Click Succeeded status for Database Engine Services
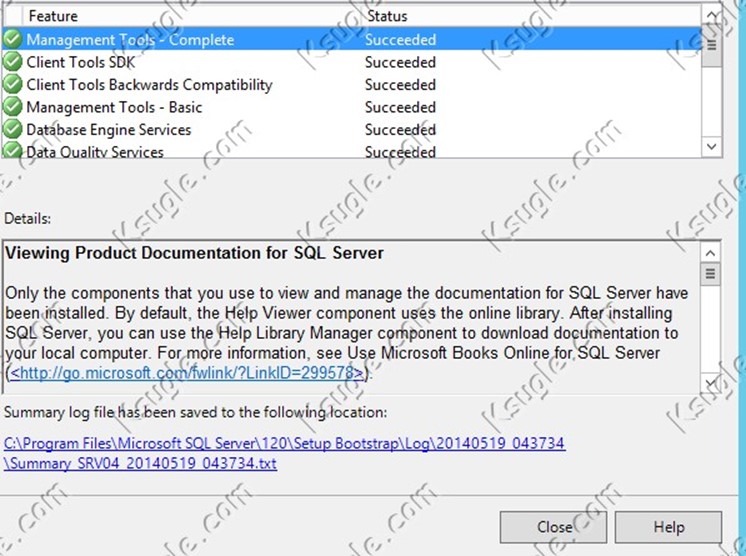 (x=400, y=129)
